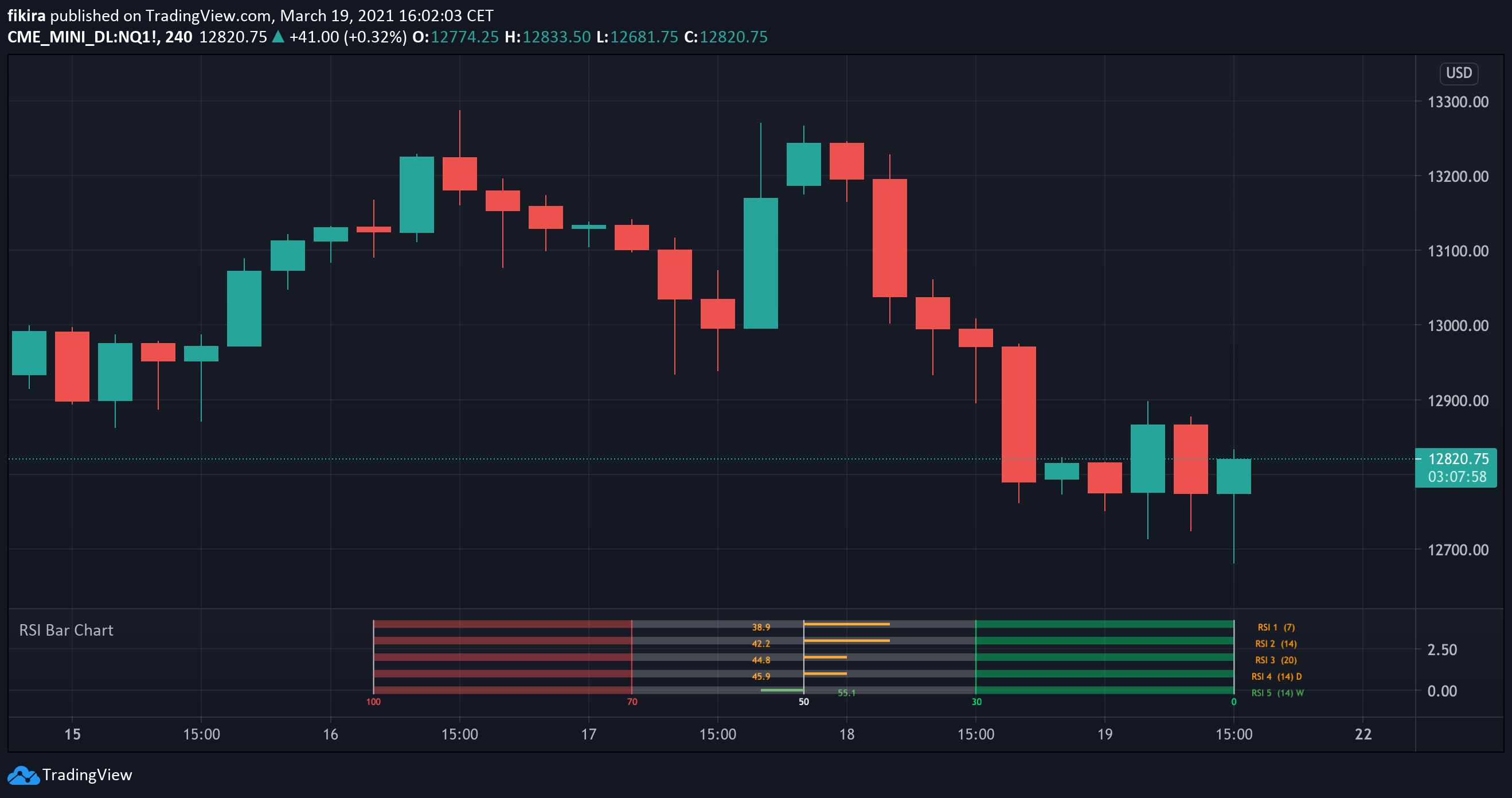This screenshot has height=798, width=1512.
Task: Click the RSI 3 (20) label
Action: 1276,660
